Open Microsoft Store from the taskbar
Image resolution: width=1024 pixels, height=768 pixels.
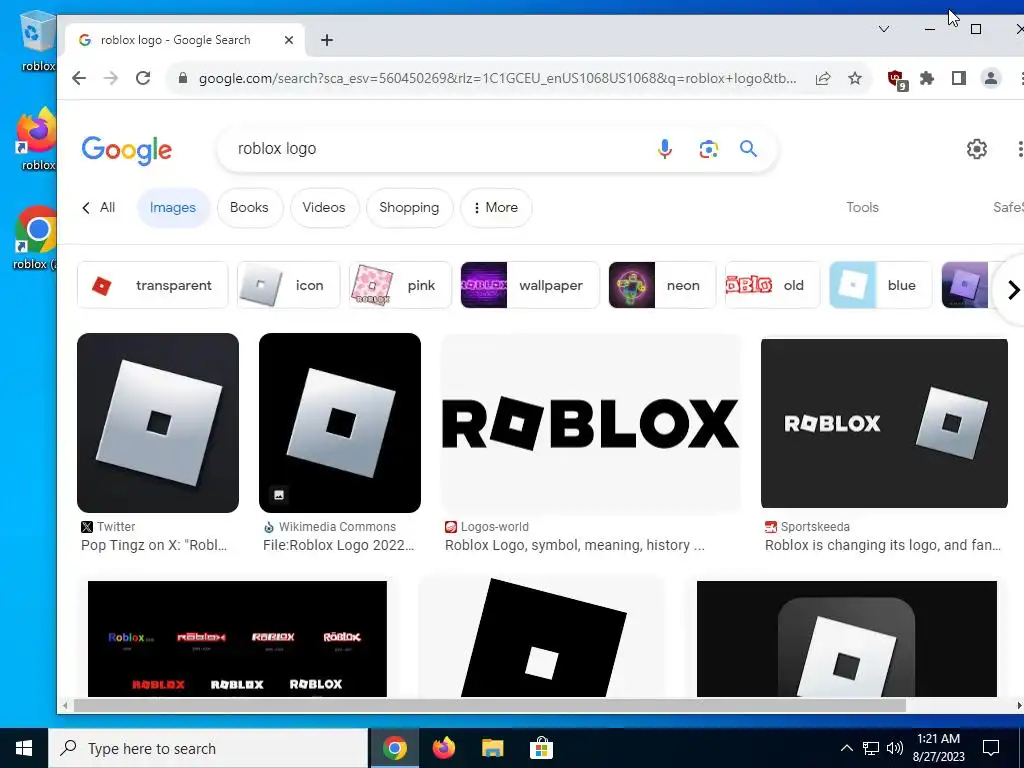[x=541, y=748]
